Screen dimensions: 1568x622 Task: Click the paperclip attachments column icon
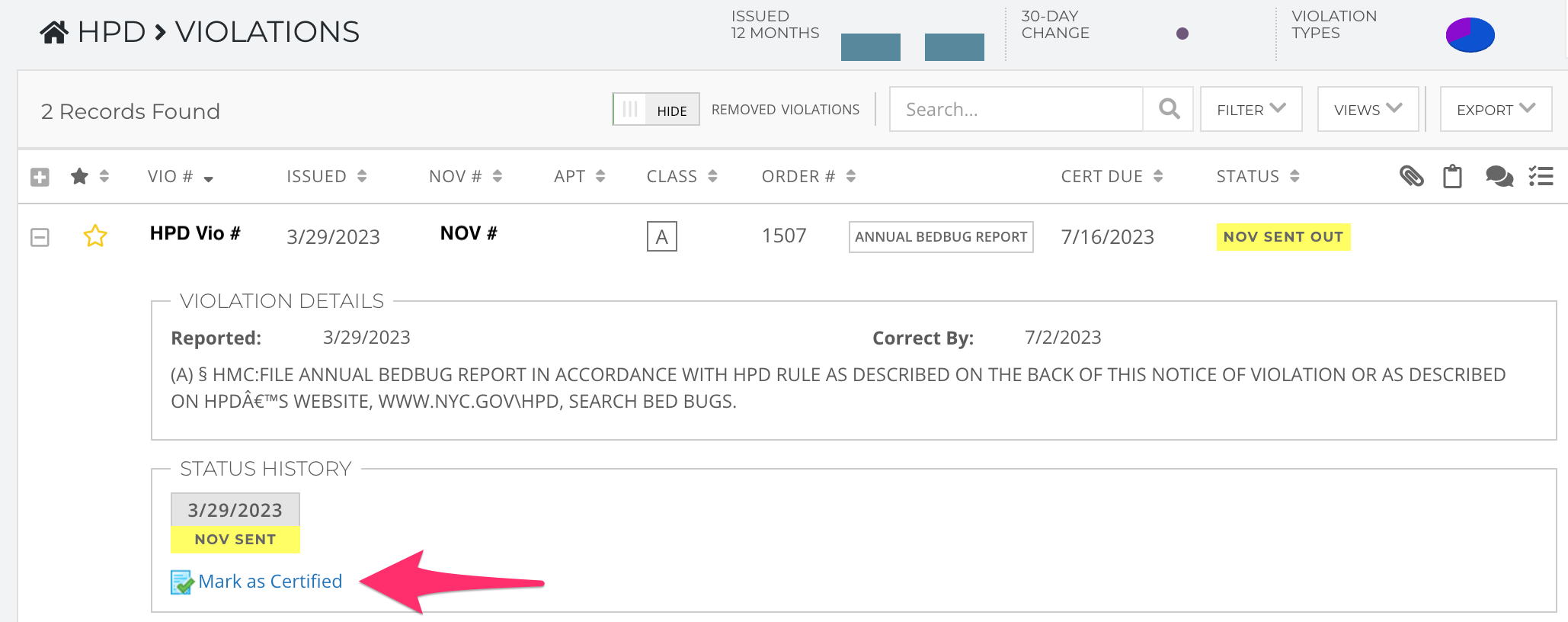point(1412,176)
